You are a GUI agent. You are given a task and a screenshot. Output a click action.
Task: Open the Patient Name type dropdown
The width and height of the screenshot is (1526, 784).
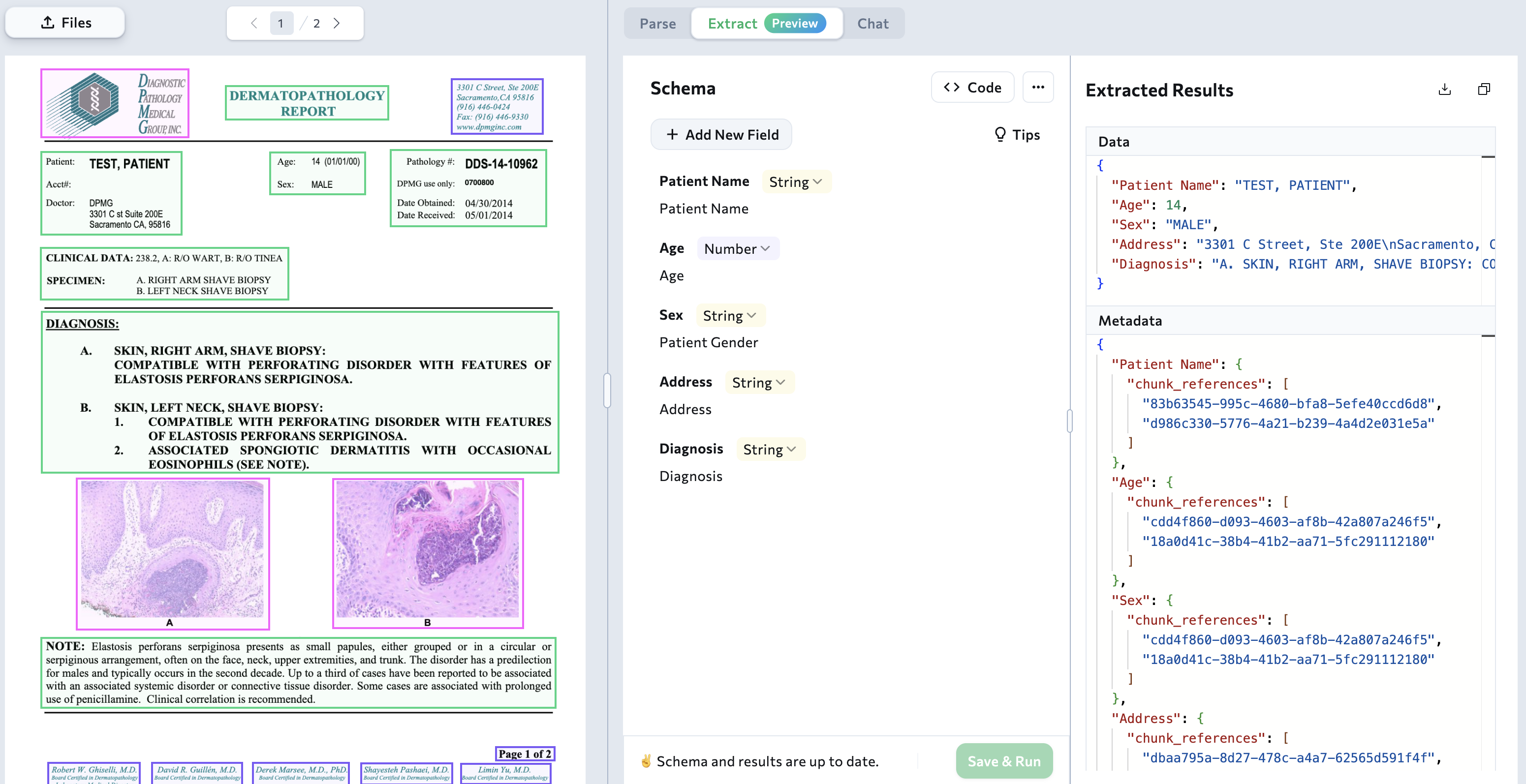tap(796, 181)
